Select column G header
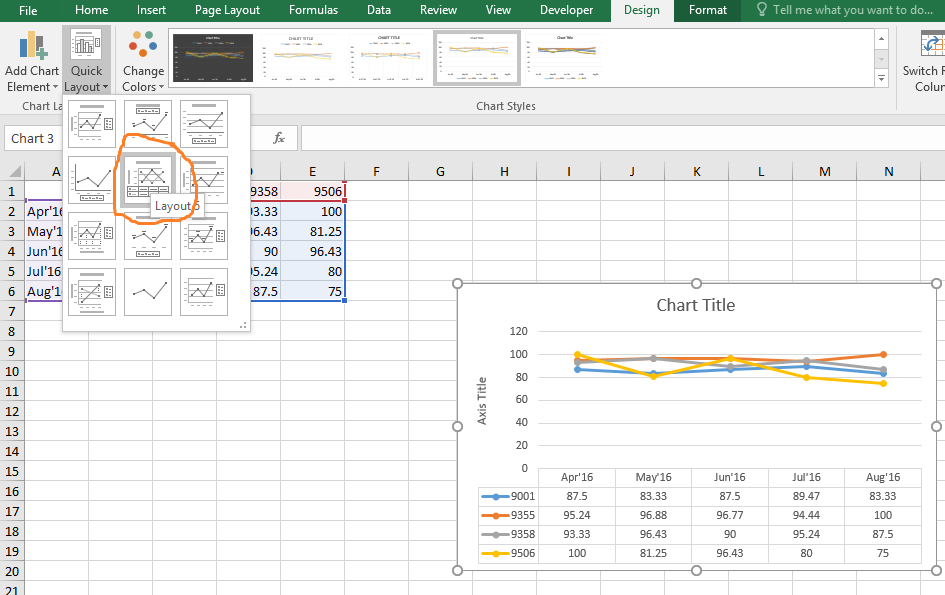This screenshot has height=595, width=945. [x=441, y=172]
